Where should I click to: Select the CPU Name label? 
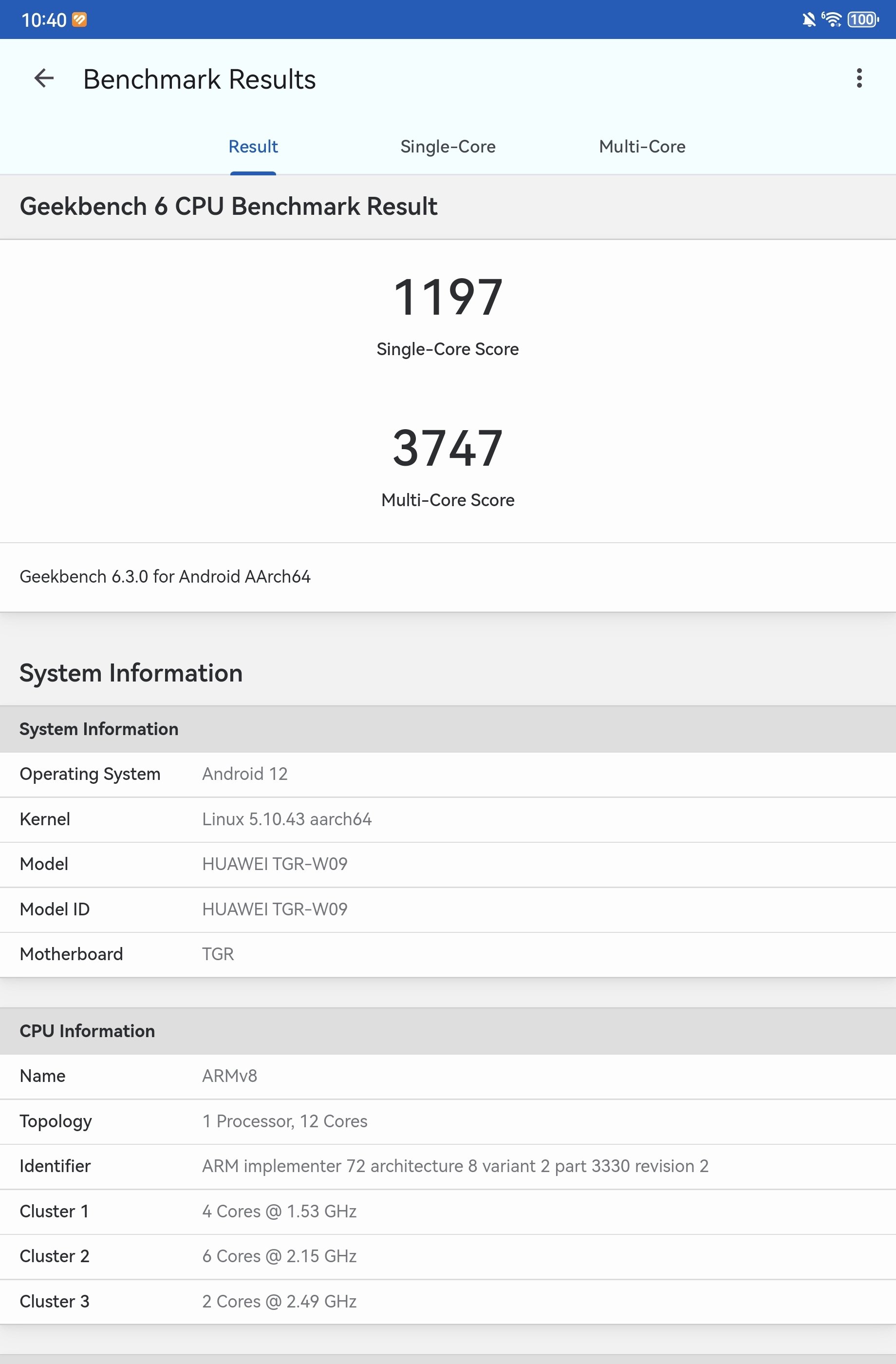(x=42, y=1076)
